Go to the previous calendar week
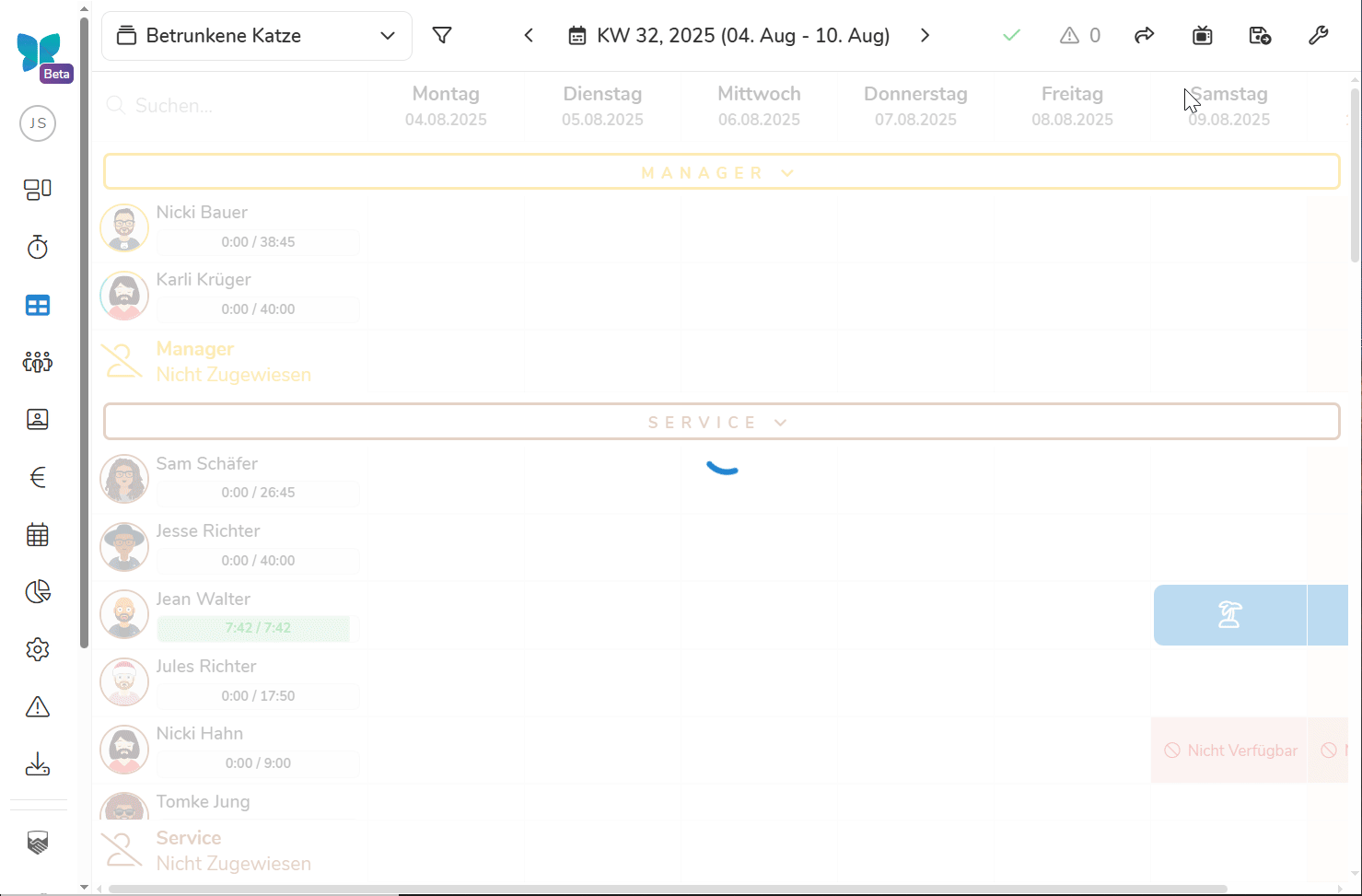Image resolution: width=1362 pixels, height=896 pixels. (x=529, y=36)
